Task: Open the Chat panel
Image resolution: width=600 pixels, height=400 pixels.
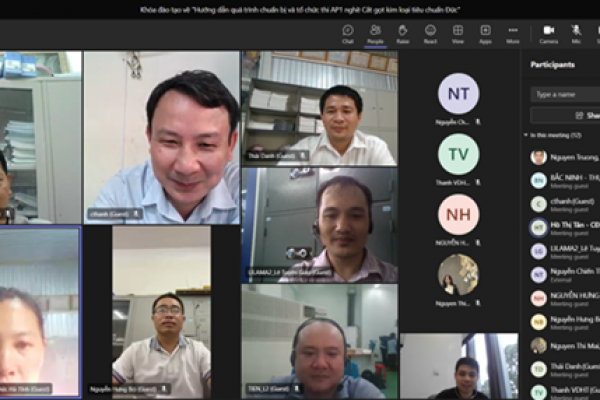Action: pos(347,33)
